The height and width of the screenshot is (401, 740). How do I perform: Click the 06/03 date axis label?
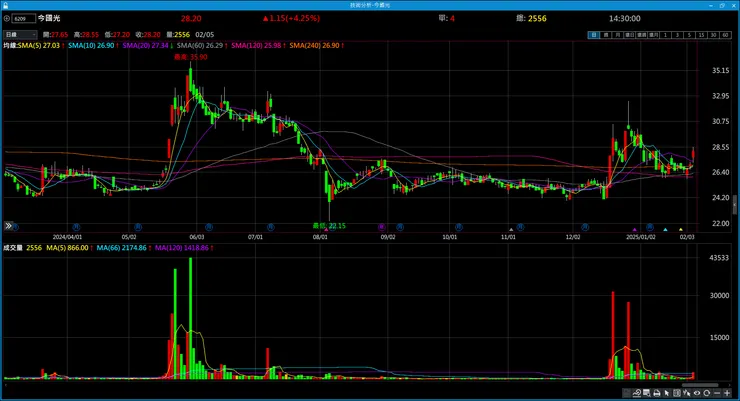[x=197, y=237]
